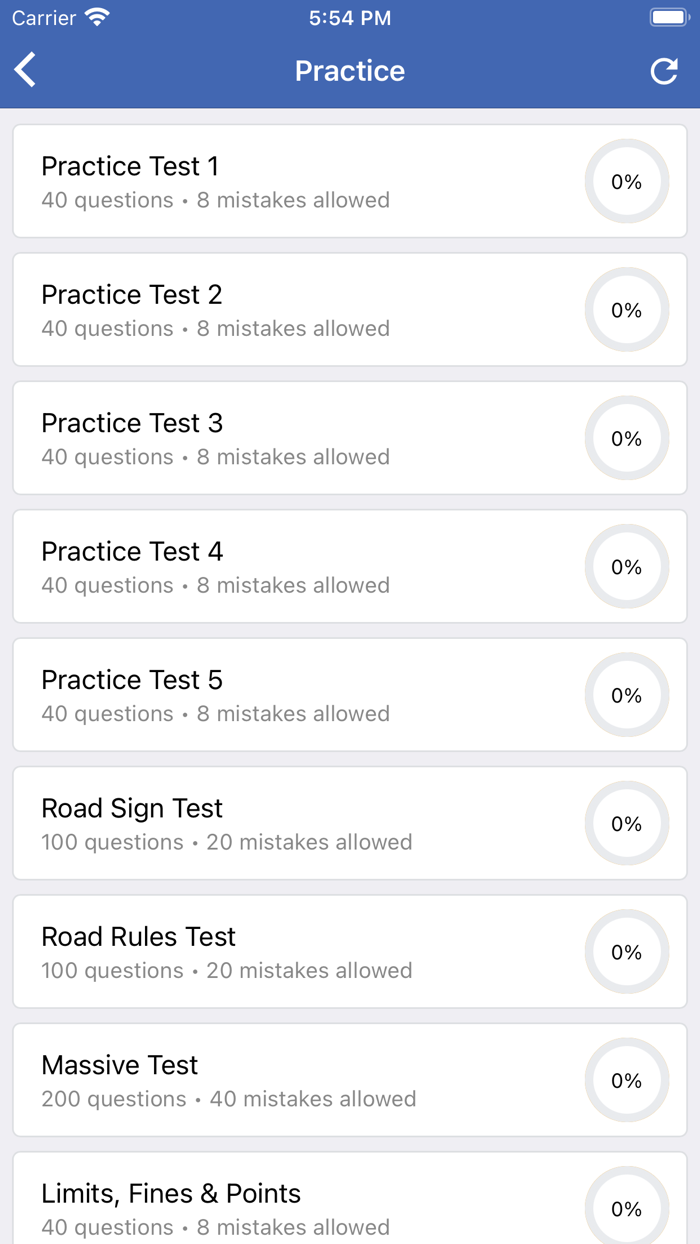Start Practice Test 3
The height and width of the screenshot is (1244, 700).
pyautogui.click(x=300, y=438)
